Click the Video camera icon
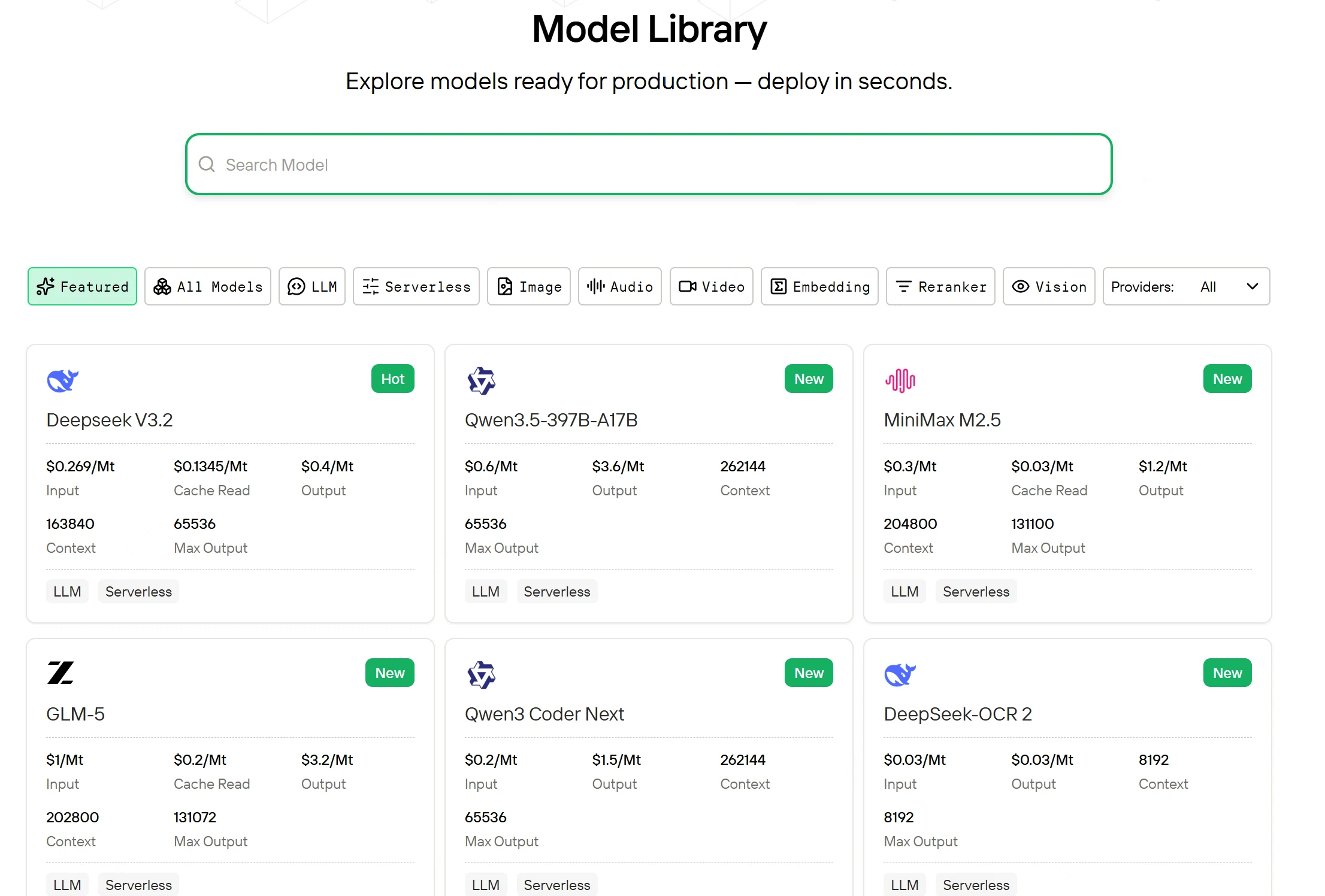The height and width of the screenshot is (896, 1325). [x=688, y=286]
